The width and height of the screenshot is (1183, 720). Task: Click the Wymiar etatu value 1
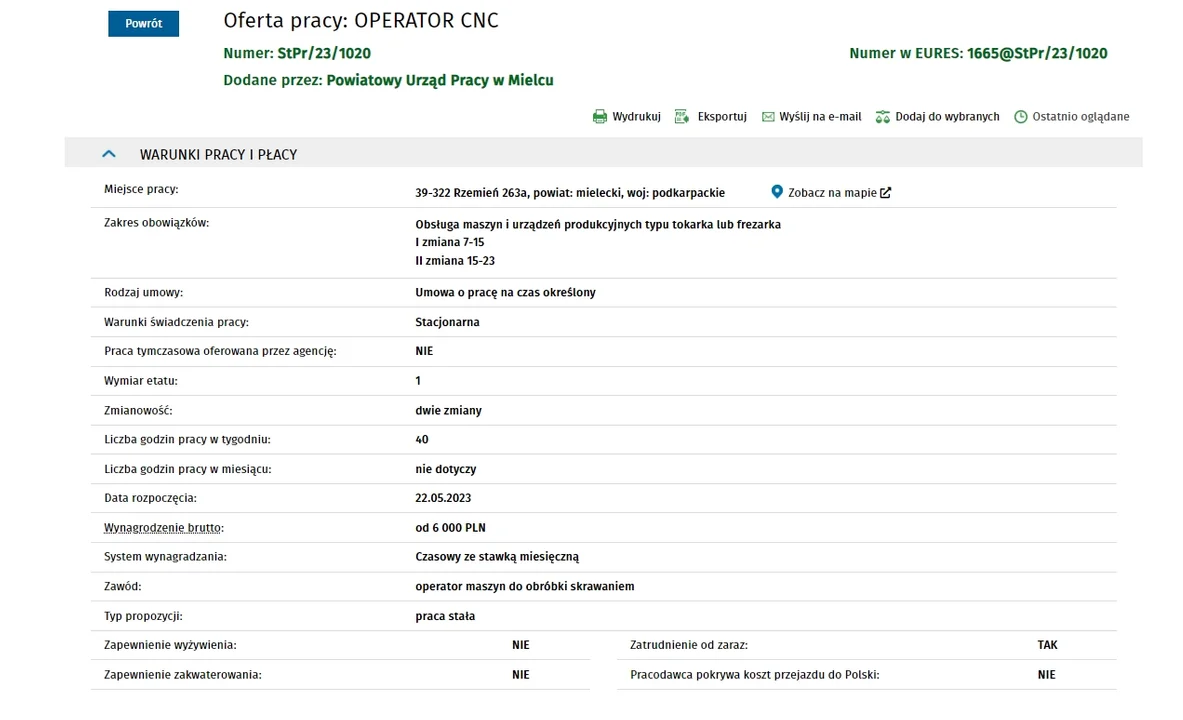(418, 381)
